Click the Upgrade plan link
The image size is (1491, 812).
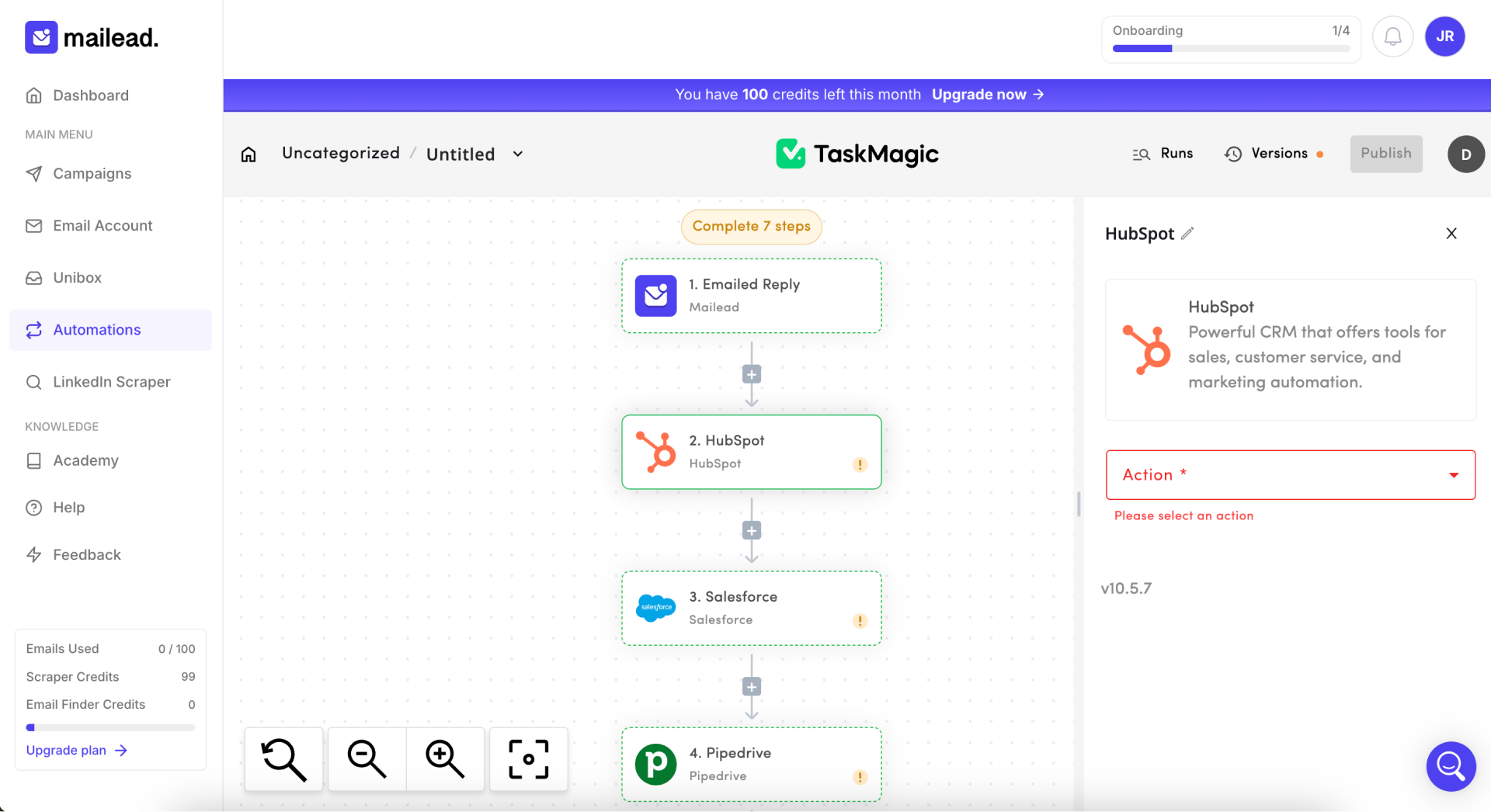76,751
